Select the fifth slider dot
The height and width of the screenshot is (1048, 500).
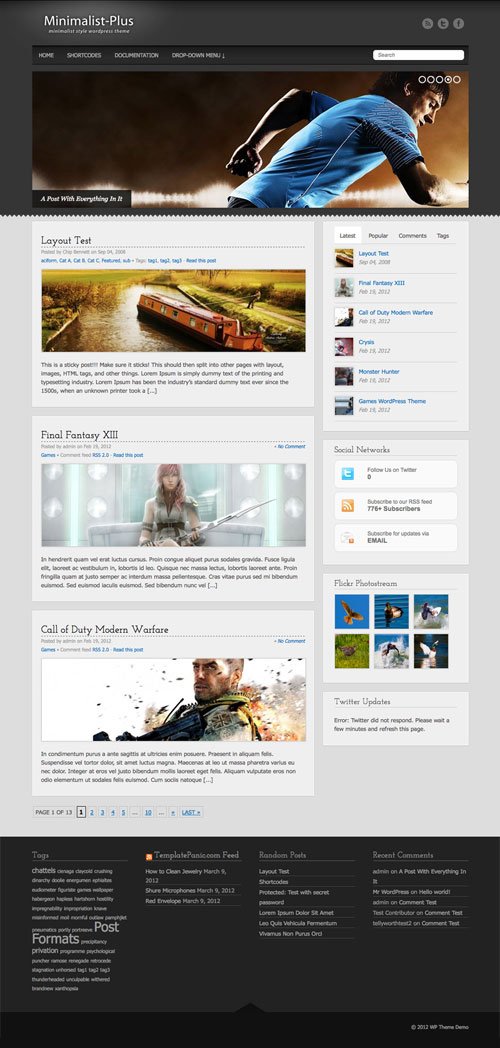457,79
